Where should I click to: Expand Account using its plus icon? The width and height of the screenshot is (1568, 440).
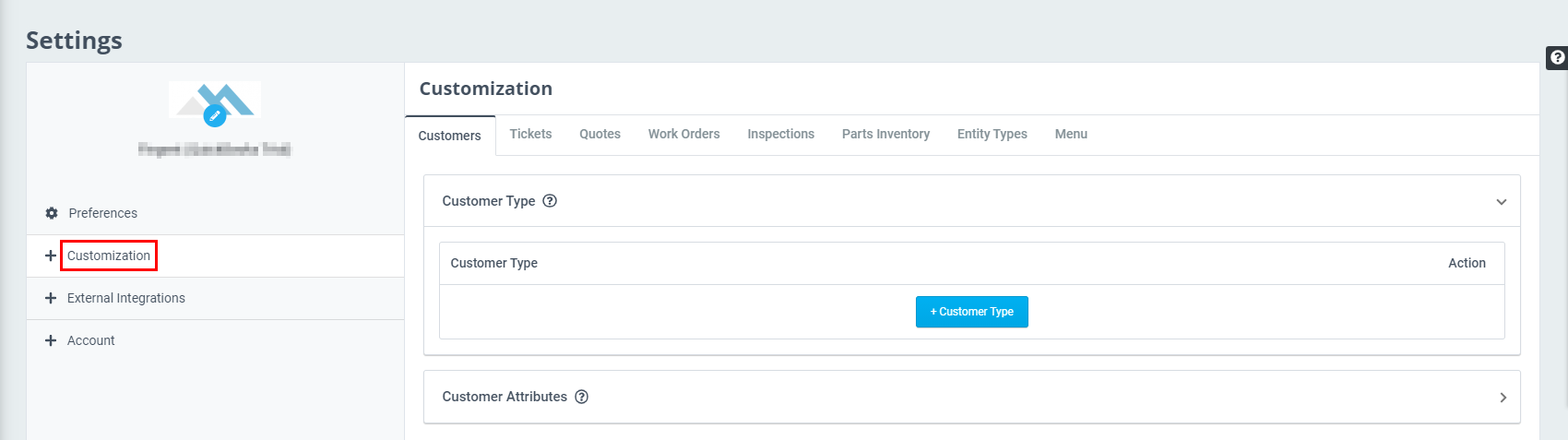(x=51, y=340)
